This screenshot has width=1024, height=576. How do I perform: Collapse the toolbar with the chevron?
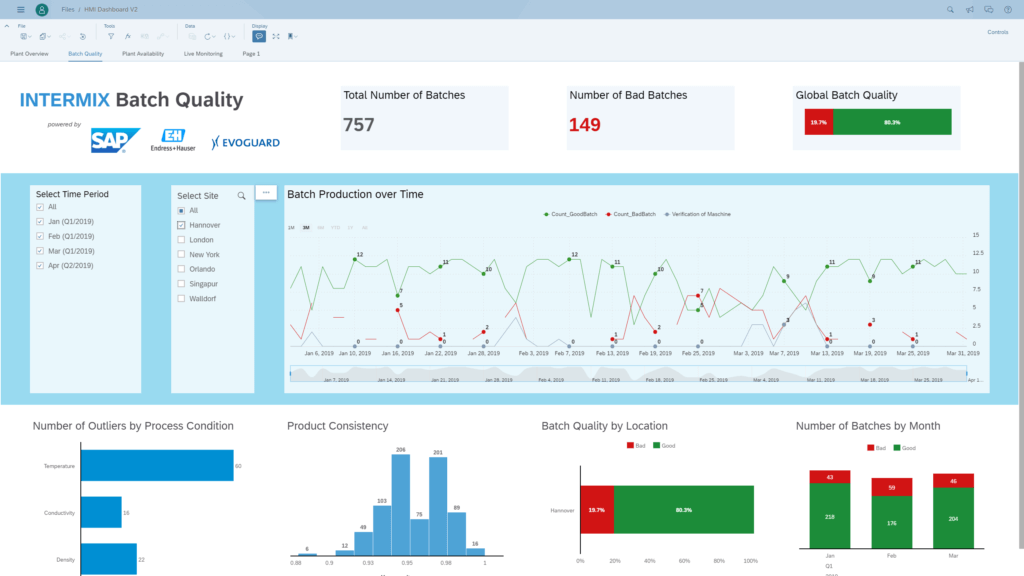[7, 26]
